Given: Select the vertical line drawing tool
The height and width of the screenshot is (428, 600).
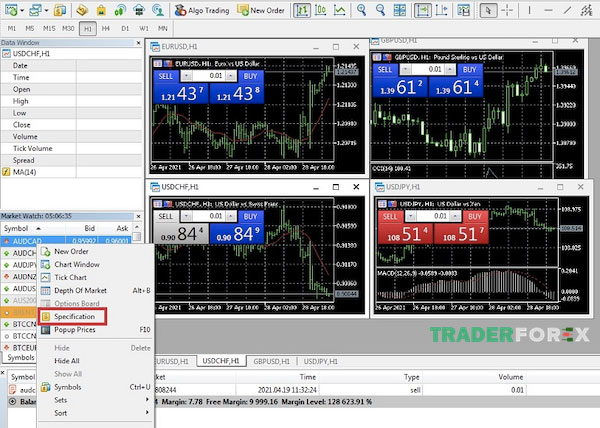Looking at the screenshot, I should click(529, 10).
